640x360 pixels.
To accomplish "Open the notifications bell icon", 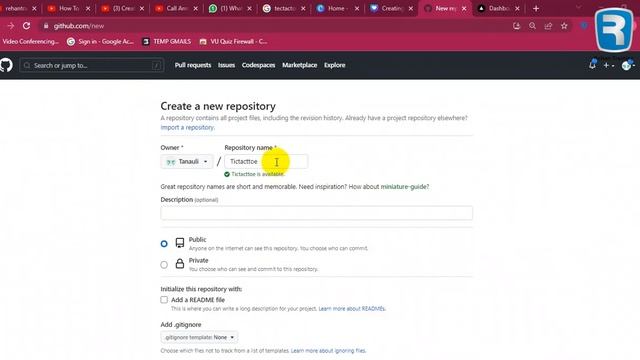I will click(x=592, y=65).
